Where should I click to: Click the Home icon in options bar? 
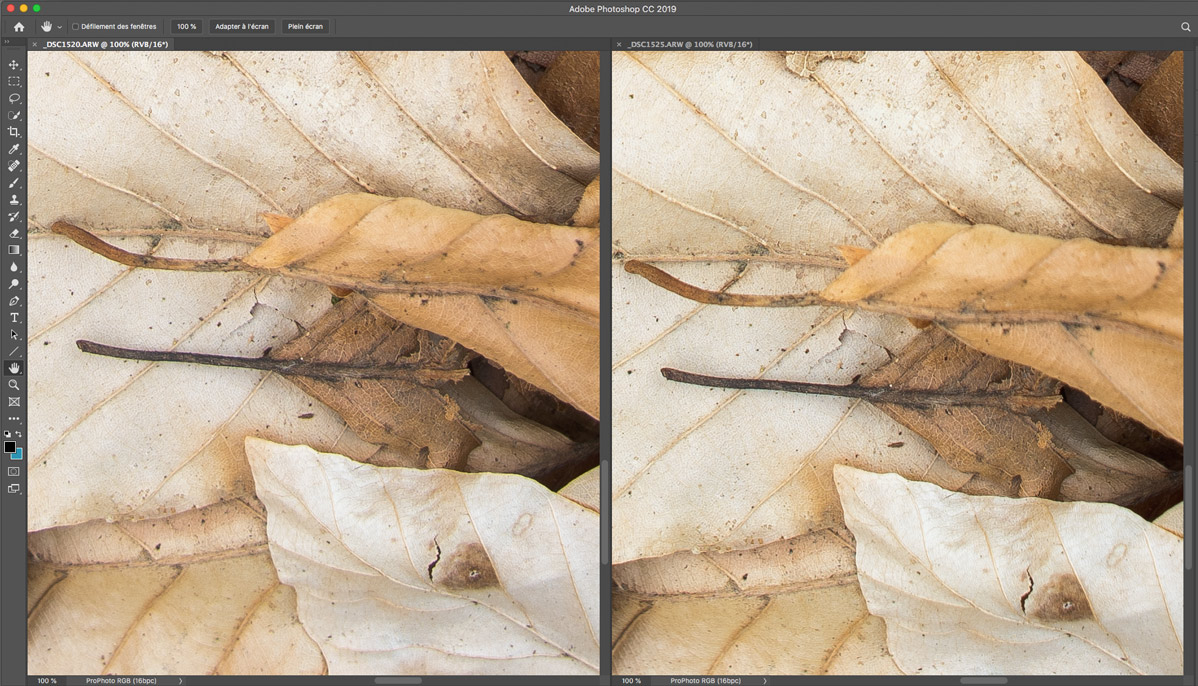tap(18, 27)
